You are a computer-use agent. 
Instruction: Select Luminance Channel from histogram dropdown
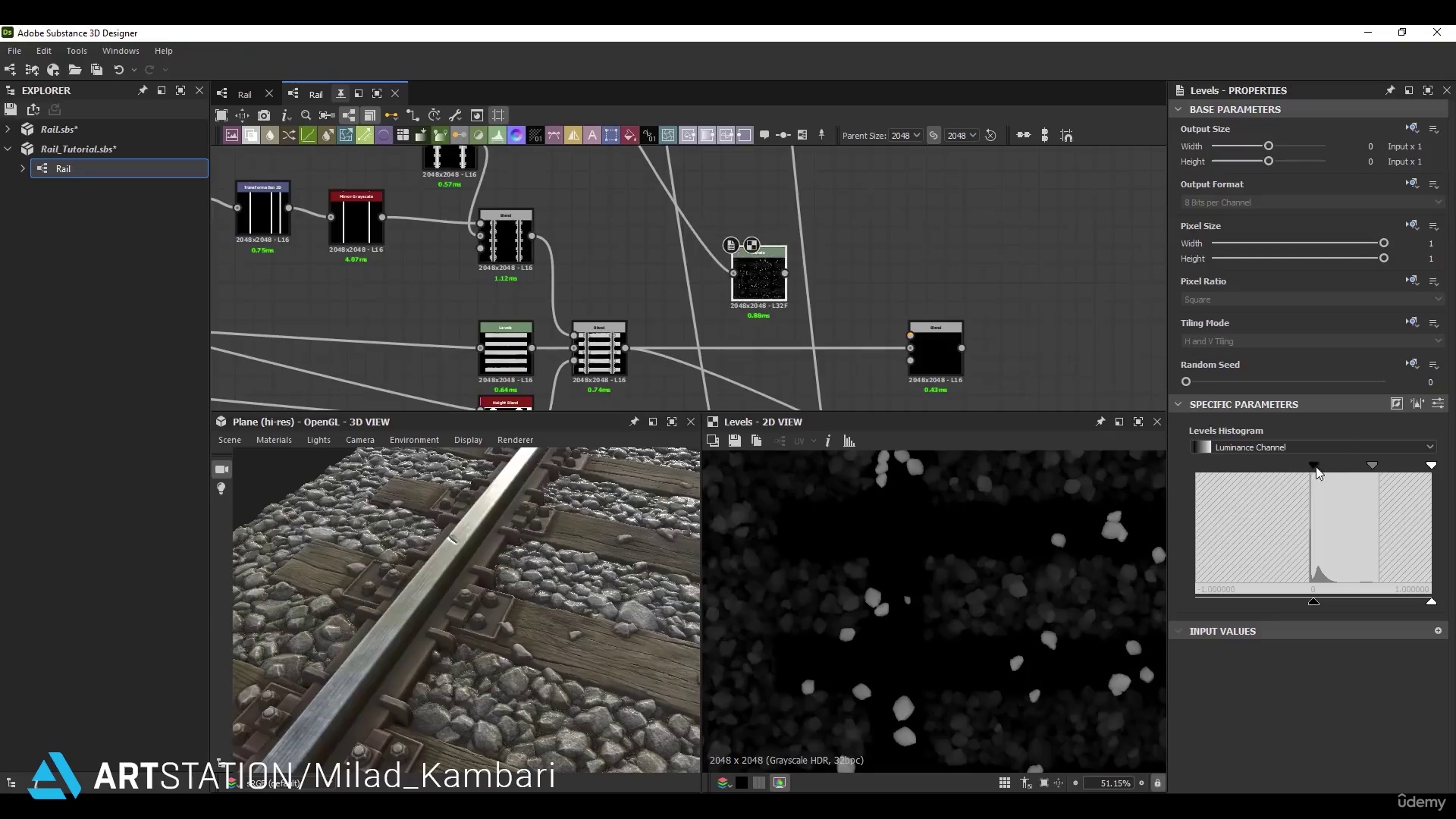pos(1316,447)
